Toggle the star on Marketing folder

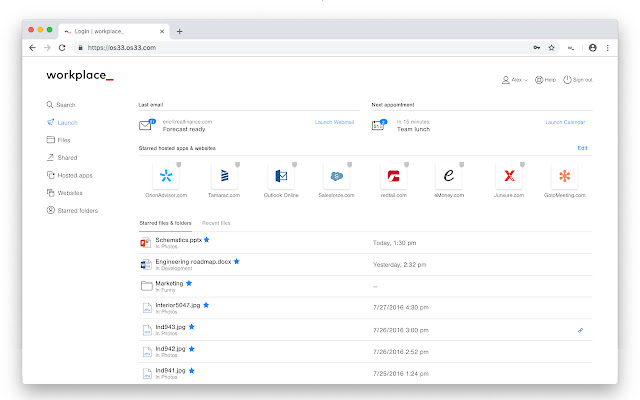coord(189,283)
